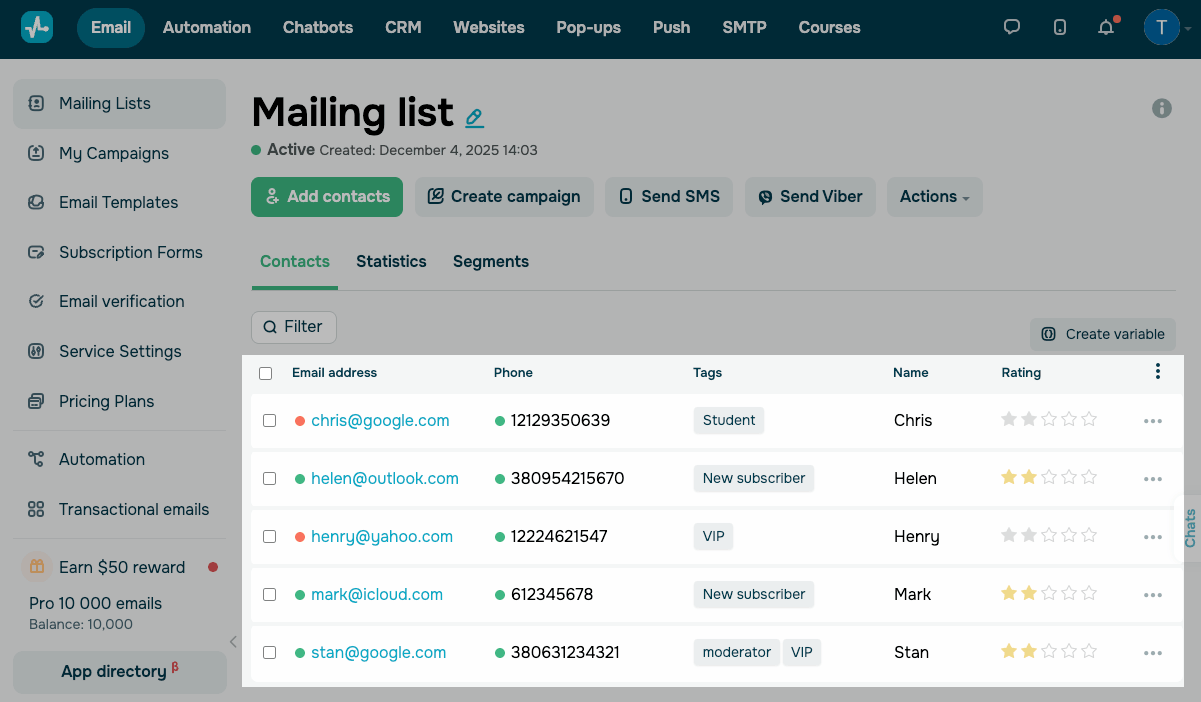Screen dimensions: 1201x702
Task: Switch to the Statistics tab
Action: 391,262
